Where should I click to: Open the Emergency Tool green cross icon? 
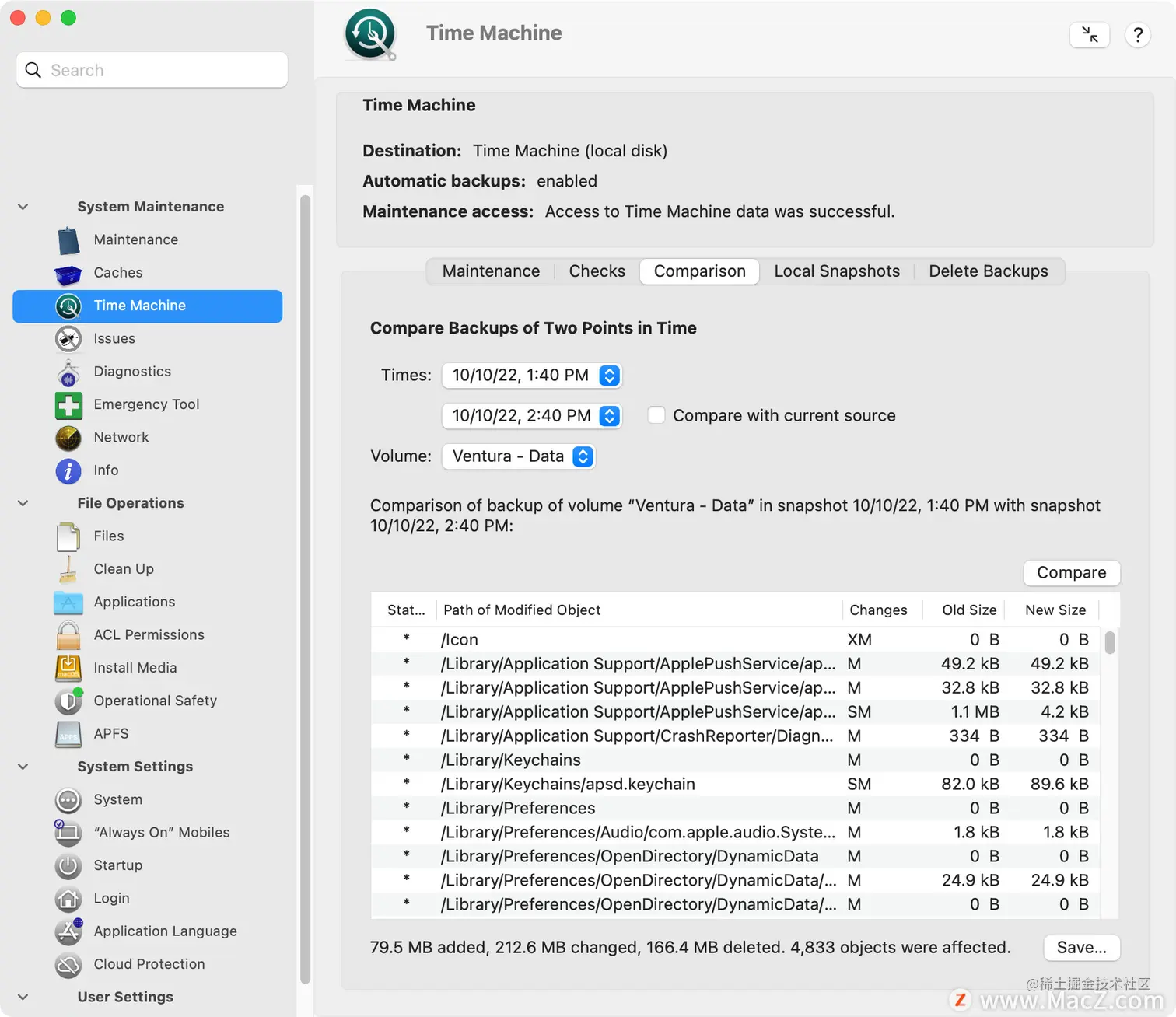[x=68, y=405]
